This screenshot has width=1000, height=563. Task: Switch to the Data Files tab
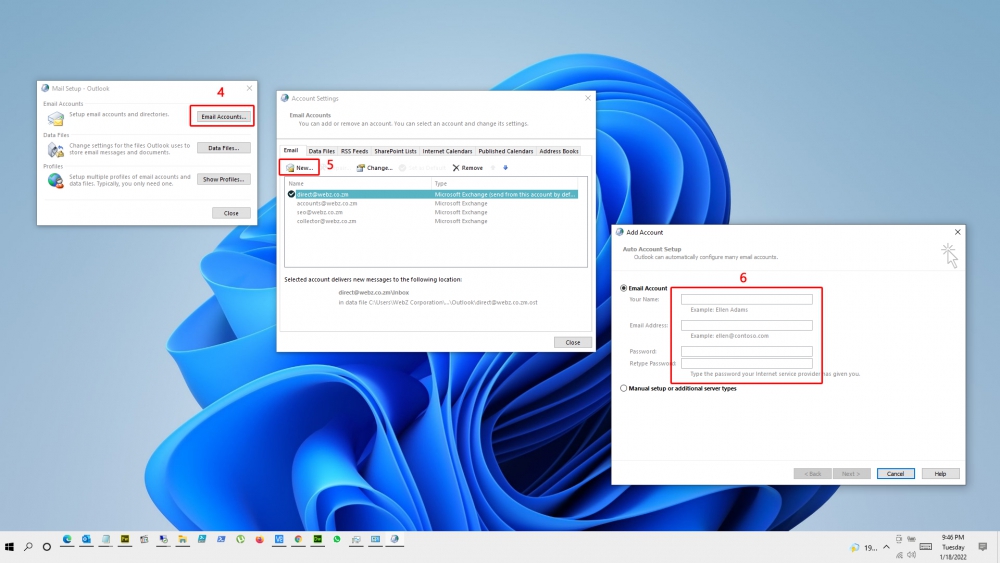(321, 151)
